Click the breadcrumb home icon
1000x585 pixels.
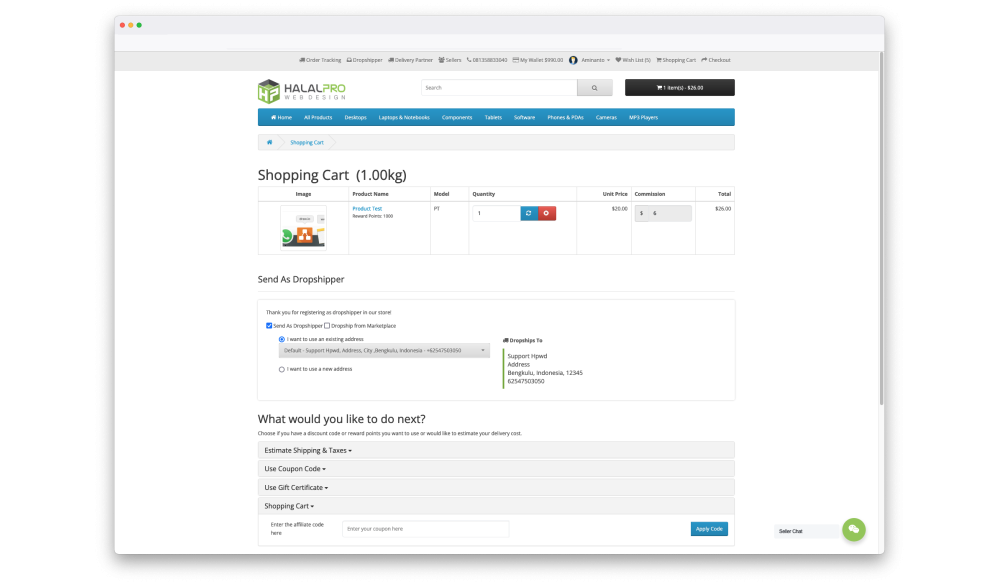269,142
